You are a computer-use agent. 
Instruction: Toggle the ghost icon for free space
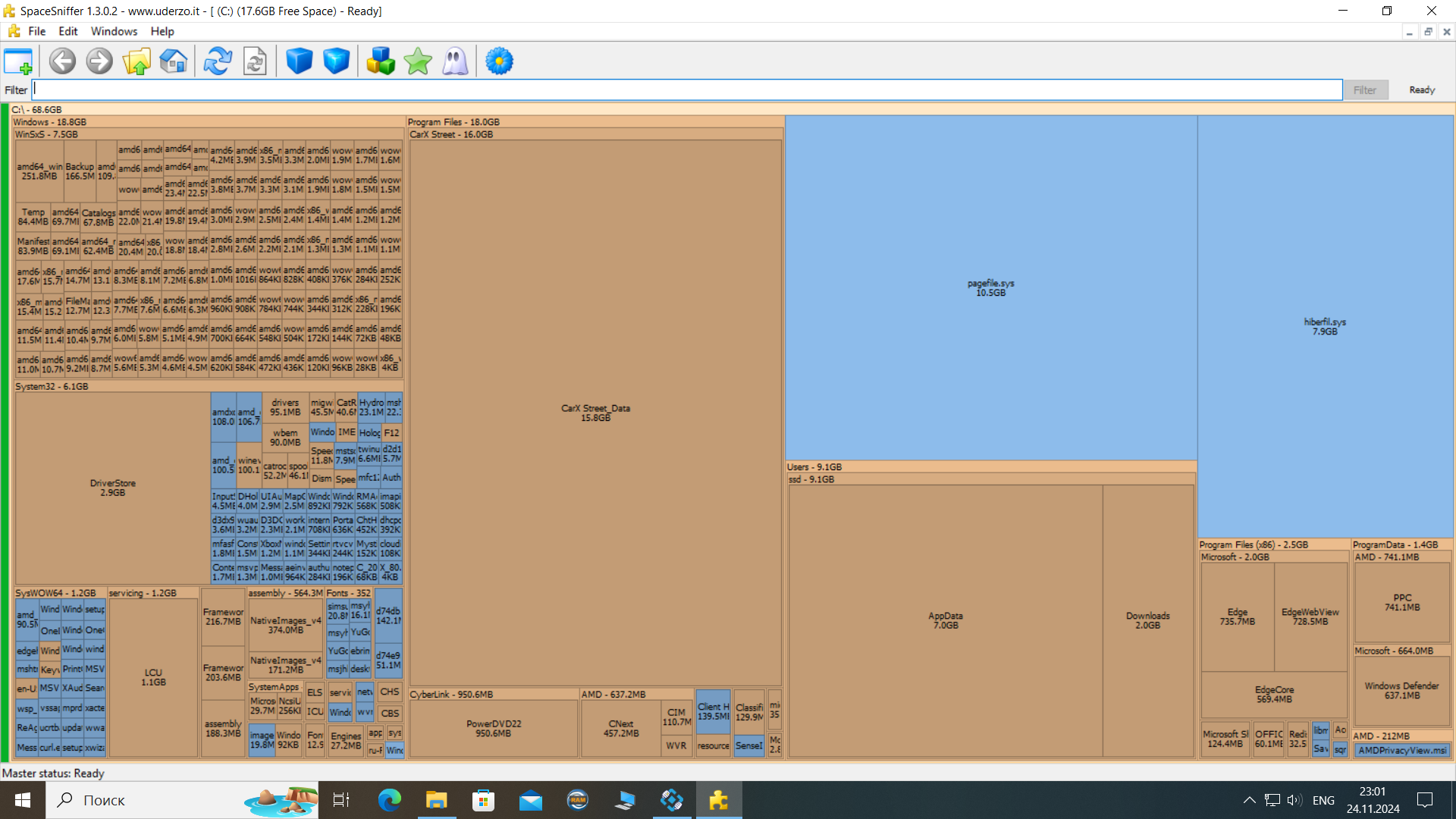coord(455,61)
